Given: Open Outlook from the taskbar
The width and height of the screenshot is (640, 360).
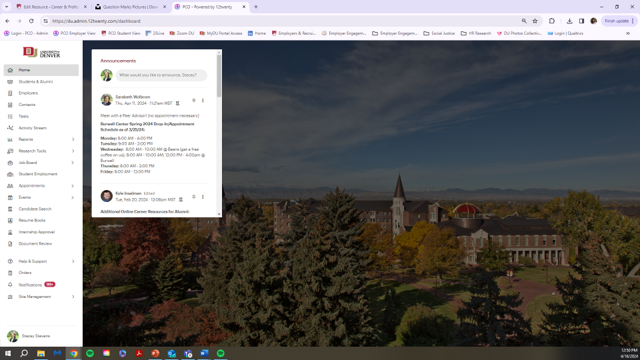Looking at the screenshot, I should [x=171, y=353].
